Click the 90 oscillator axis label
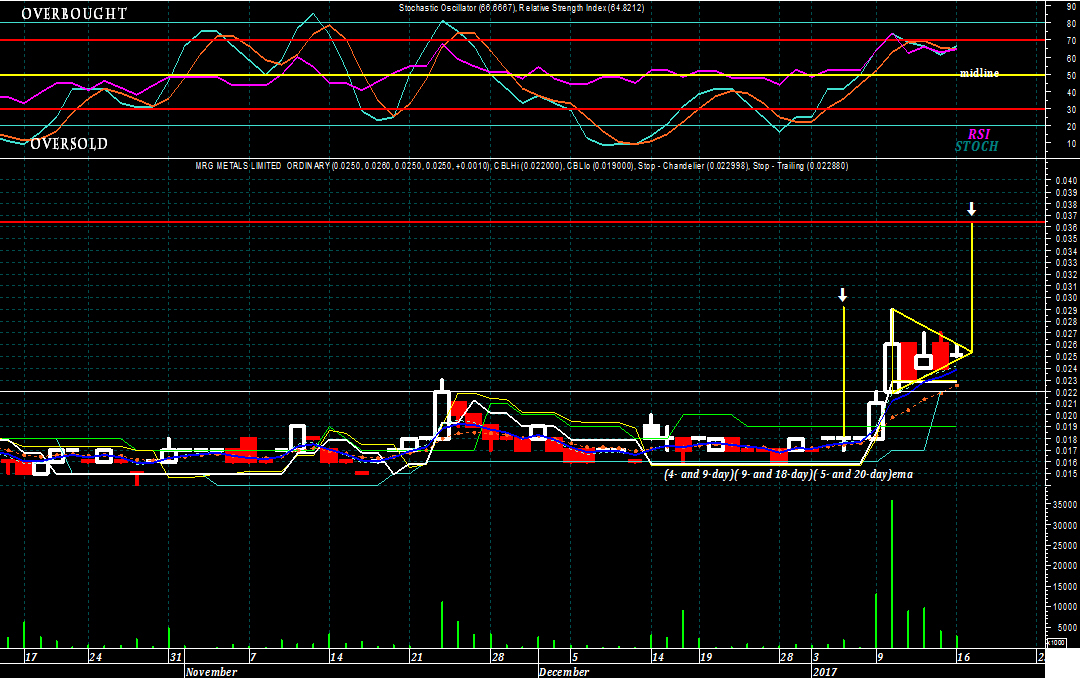 [1071, 7]
